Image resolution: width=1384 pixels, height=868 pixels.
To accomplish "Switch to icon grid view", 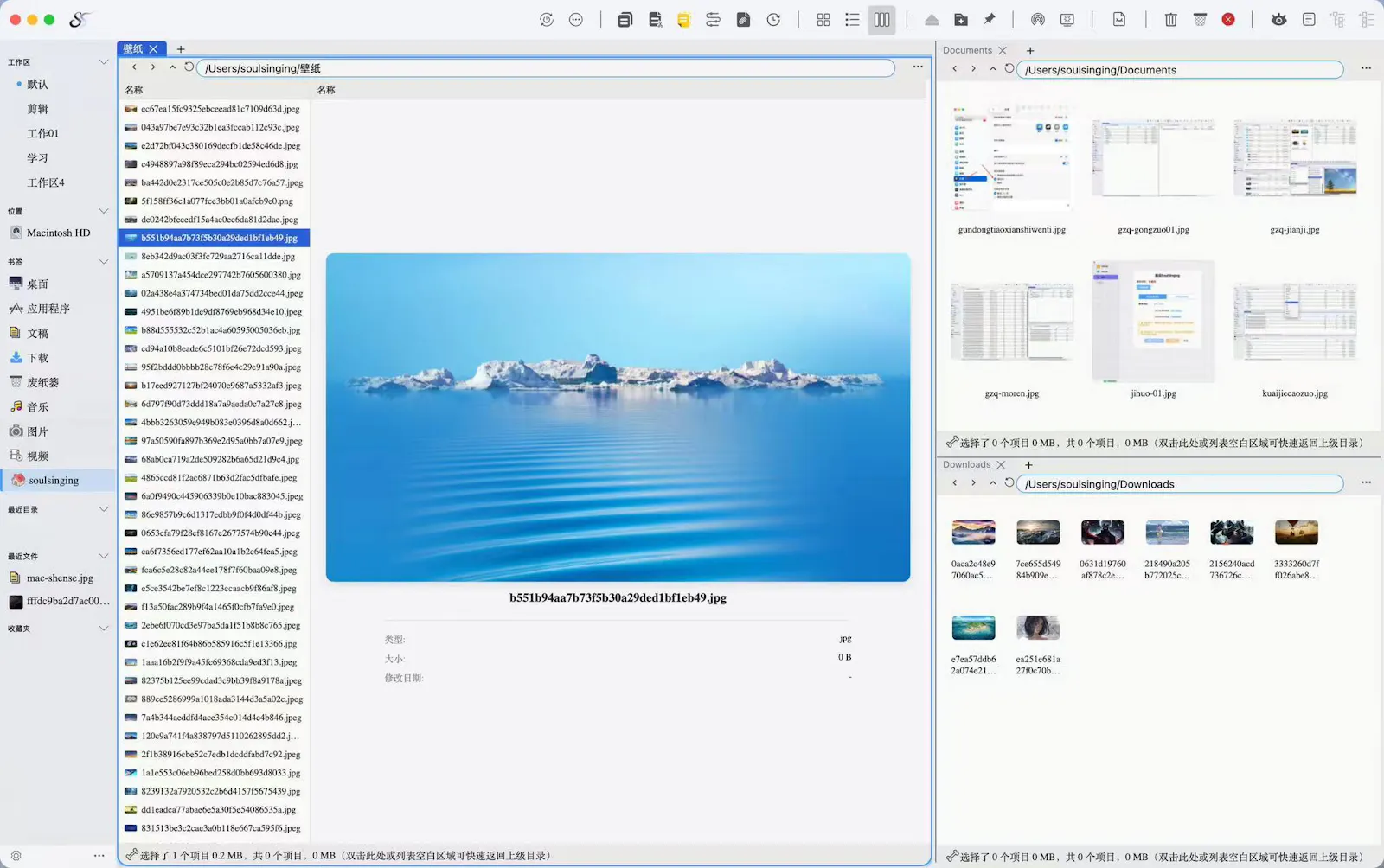I will (823, 20).
